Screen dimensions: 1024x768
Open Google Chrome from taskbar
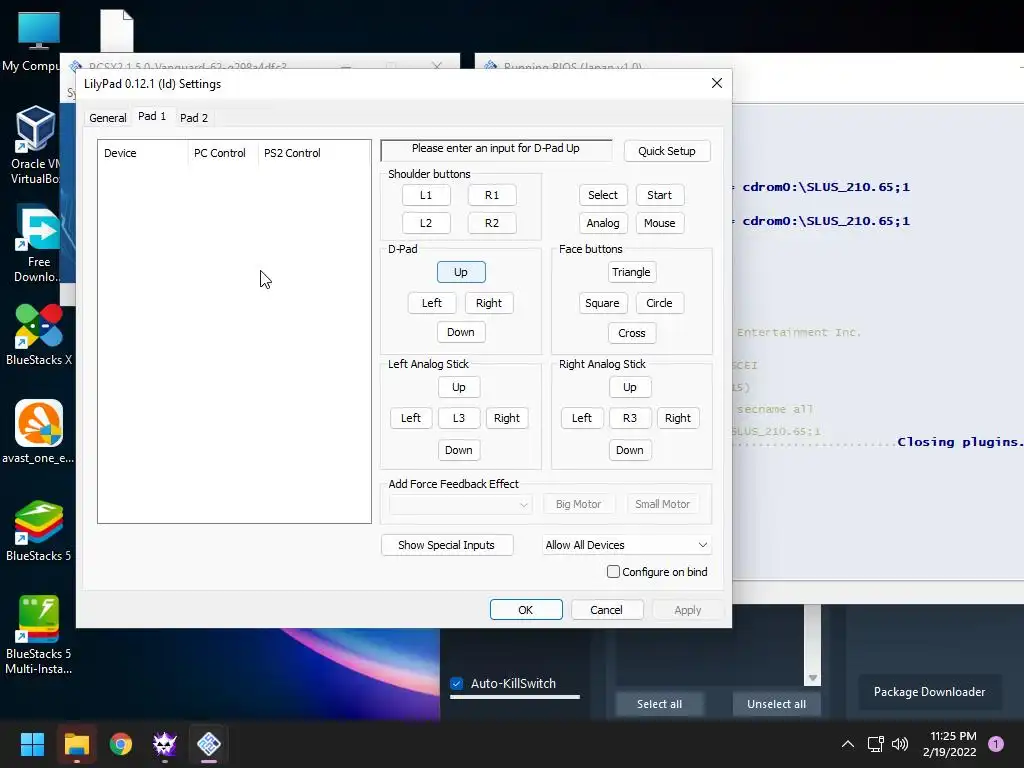point(121,744)
